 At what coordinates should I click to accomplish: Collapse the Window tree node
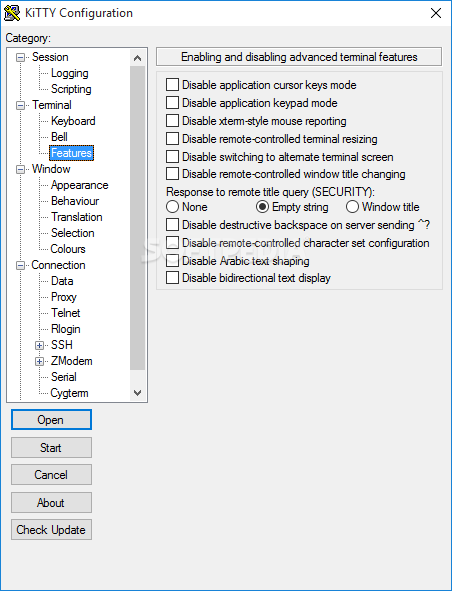(20, 169)
